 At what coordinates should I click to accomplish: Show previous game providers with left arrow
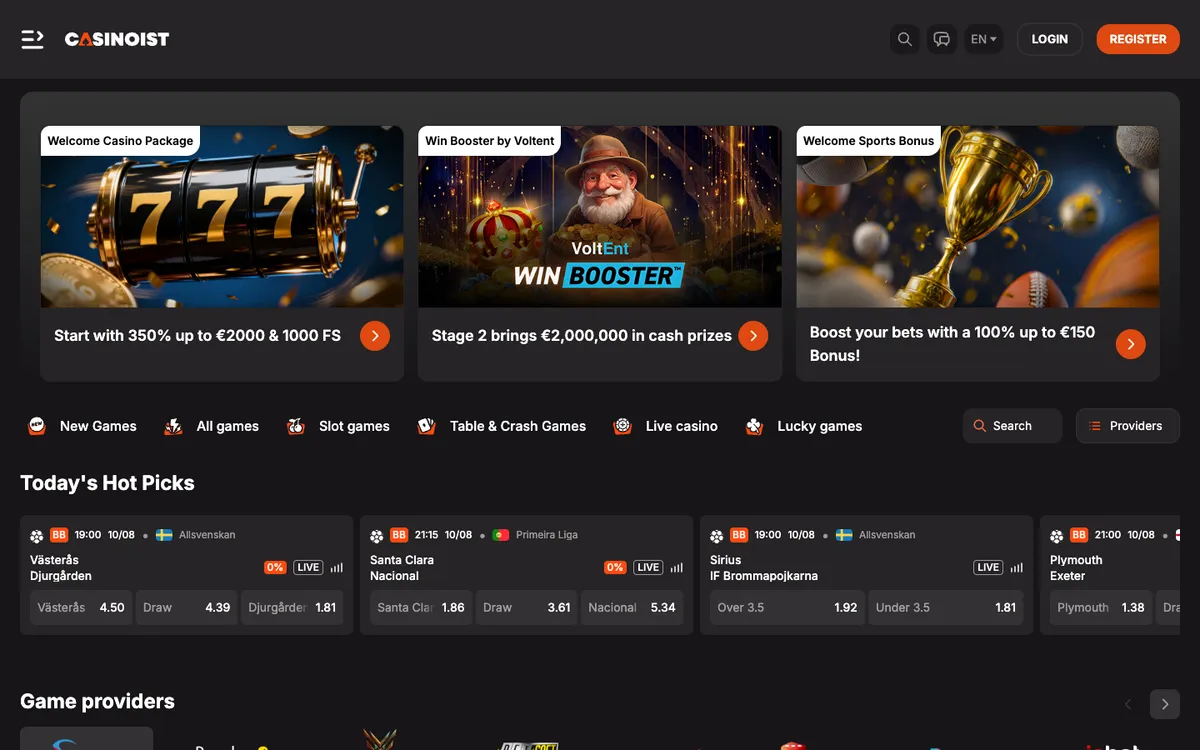pos(1128,704)
